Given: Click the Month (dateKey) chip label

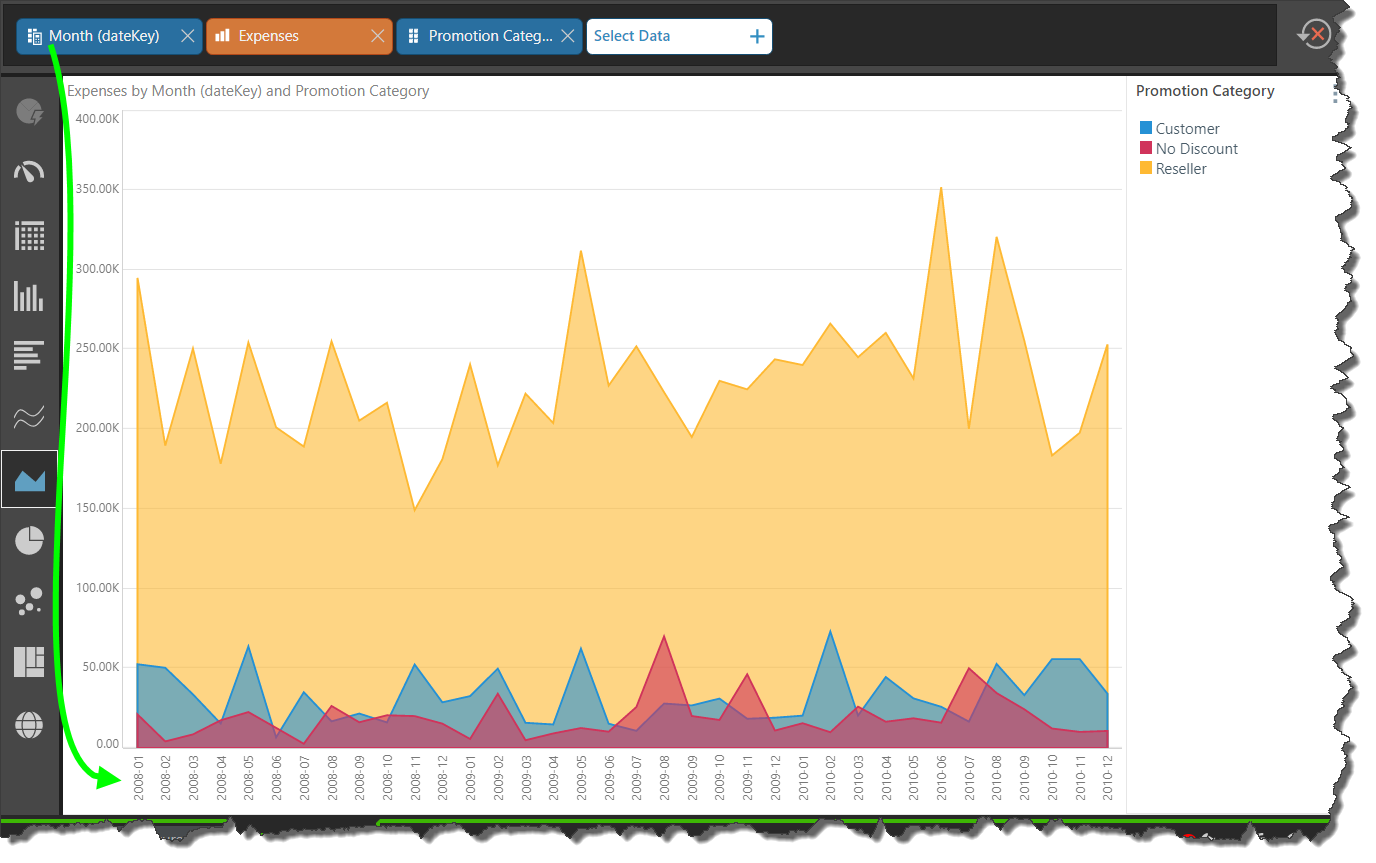Looking at the screenshot, I should (104, 36).
